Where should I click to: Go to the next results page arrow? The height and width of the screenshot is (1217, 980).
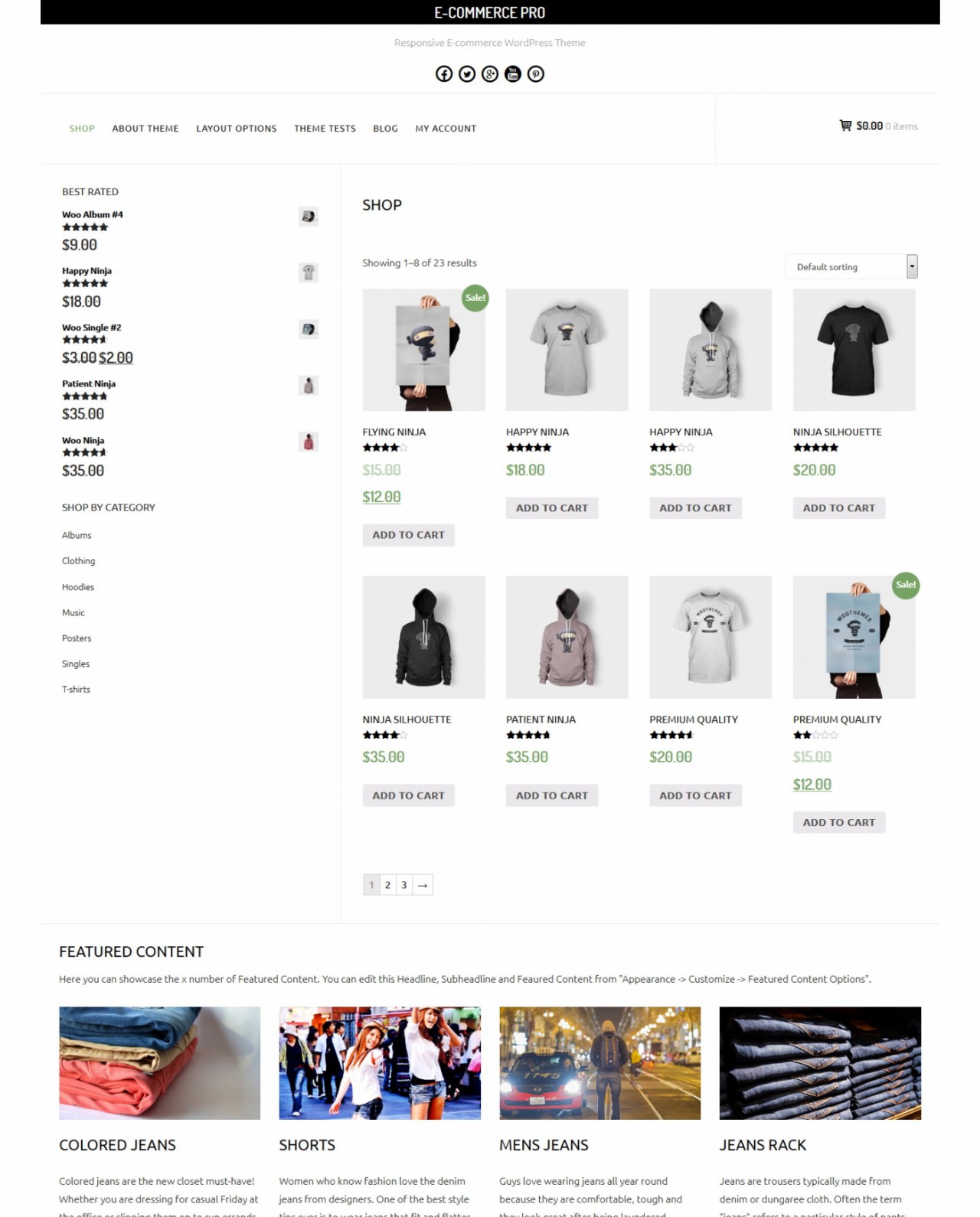[423, 885]
